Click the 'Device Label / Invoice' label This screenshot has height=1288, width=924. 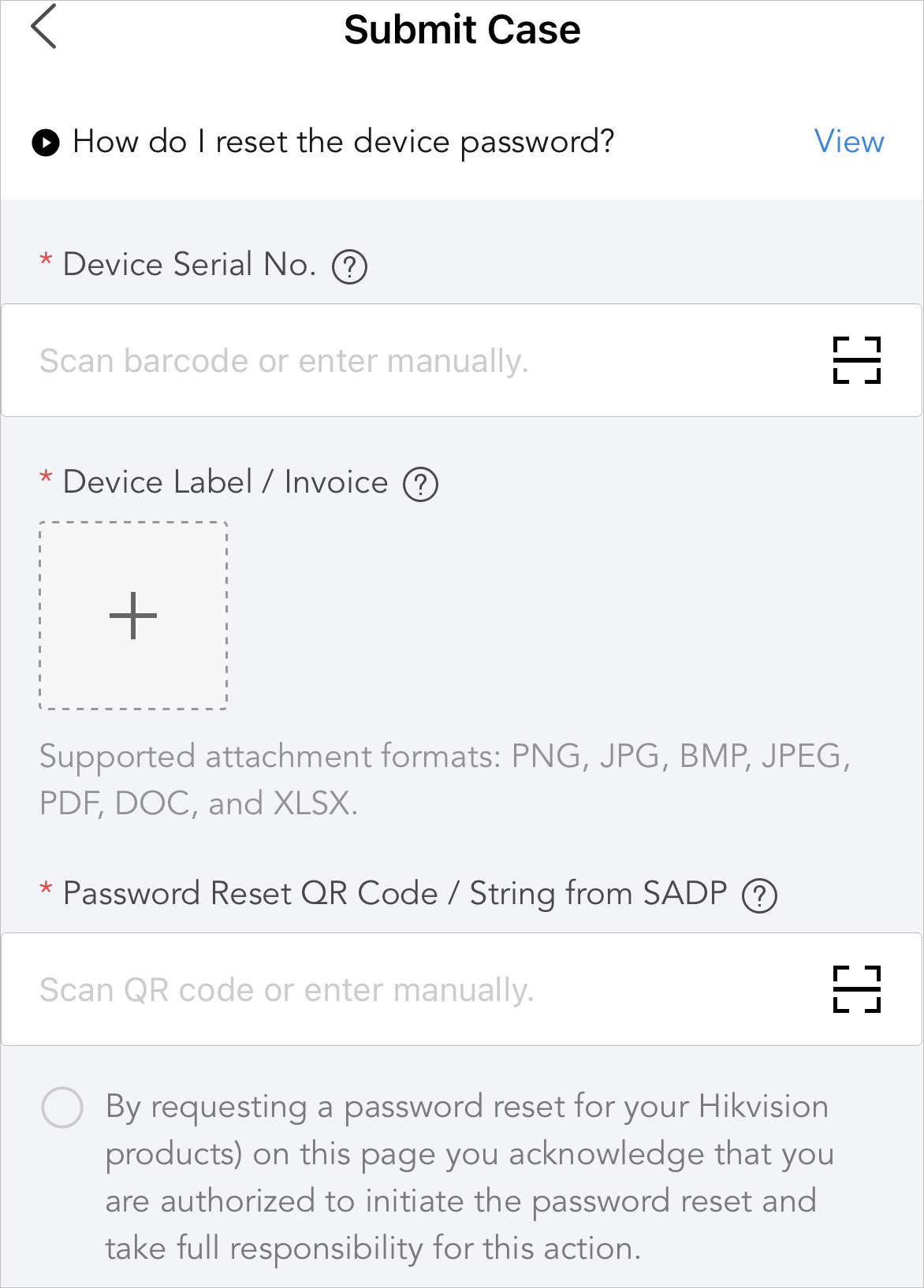(x=225, y=482)
